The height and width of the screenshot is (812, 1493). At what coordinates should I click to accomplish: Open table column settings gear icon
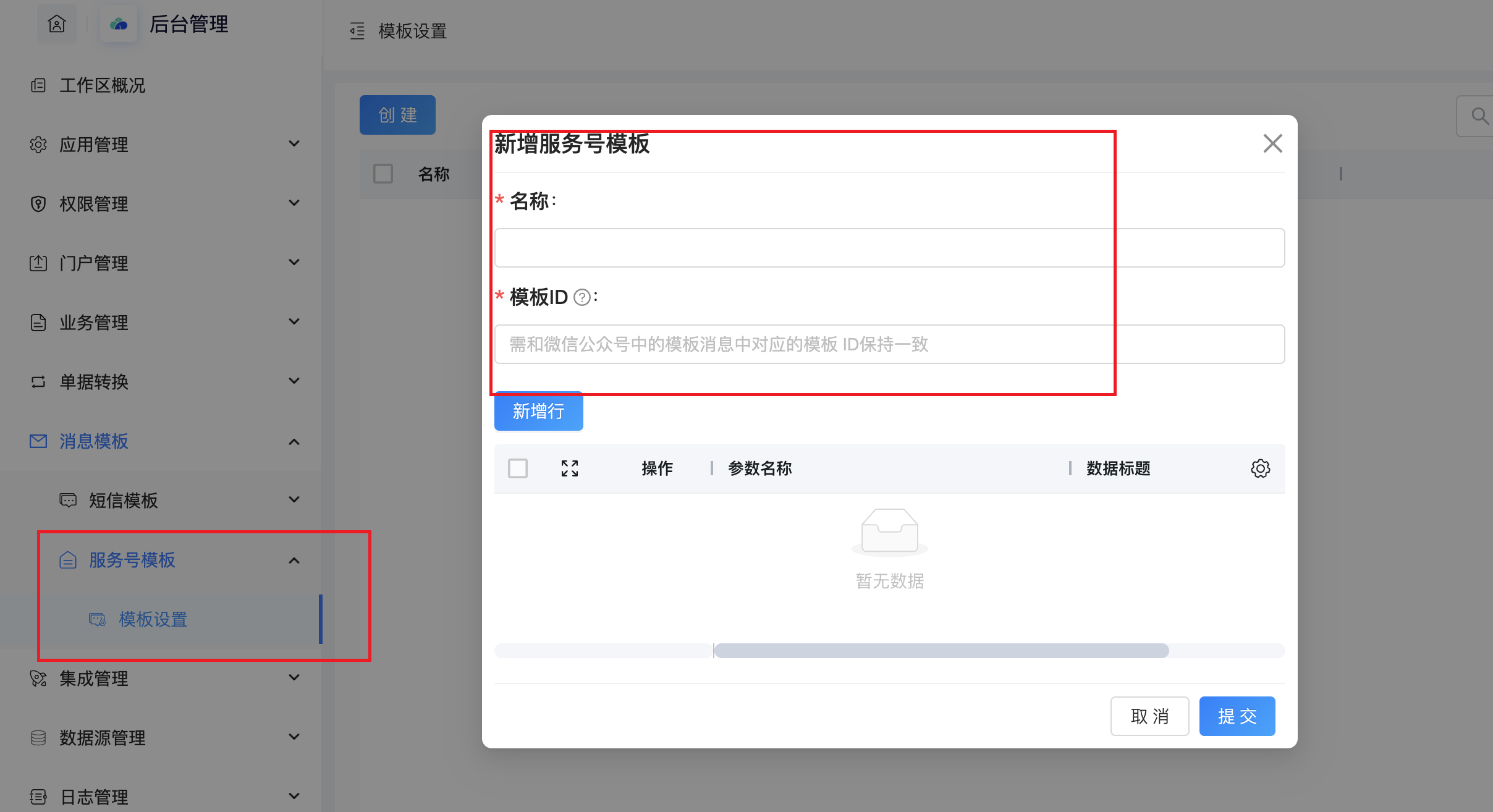click(1260, 468)
